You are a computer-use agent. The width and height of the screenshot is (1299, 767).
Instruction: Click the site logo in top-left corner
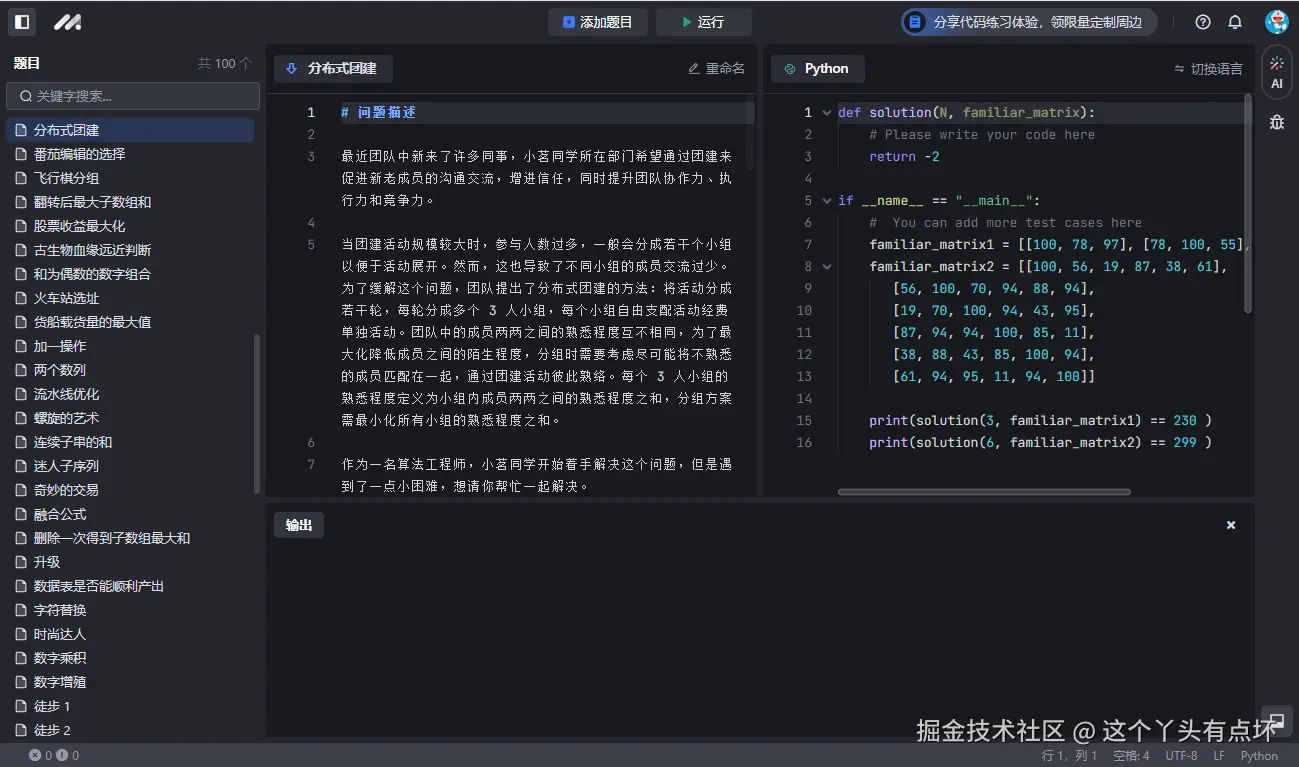(67, 21)
